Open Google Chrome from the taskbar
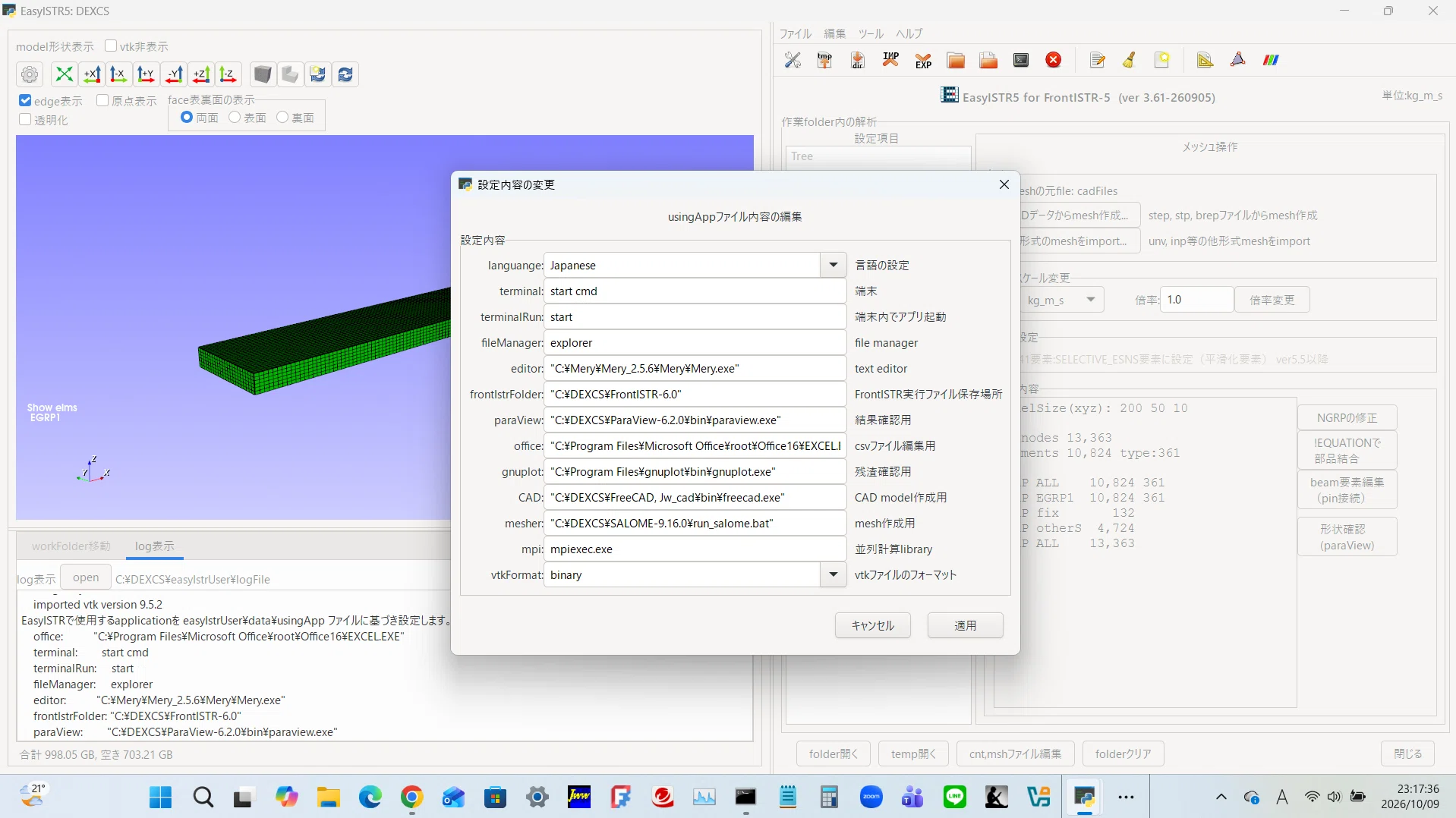This screenshot has height=818, width=1456. (411, 797)
